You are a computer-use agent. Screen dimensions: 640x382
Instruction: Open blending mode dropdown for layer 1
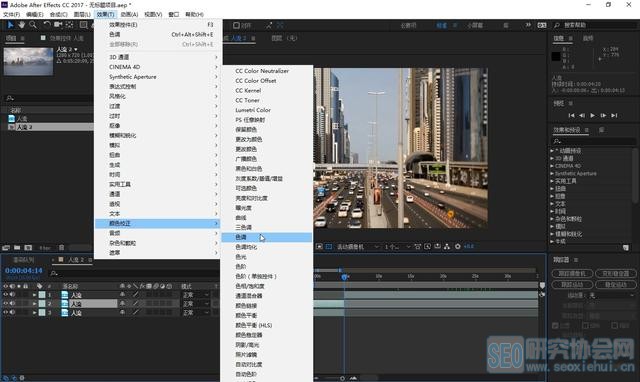[x=196, y=295]
